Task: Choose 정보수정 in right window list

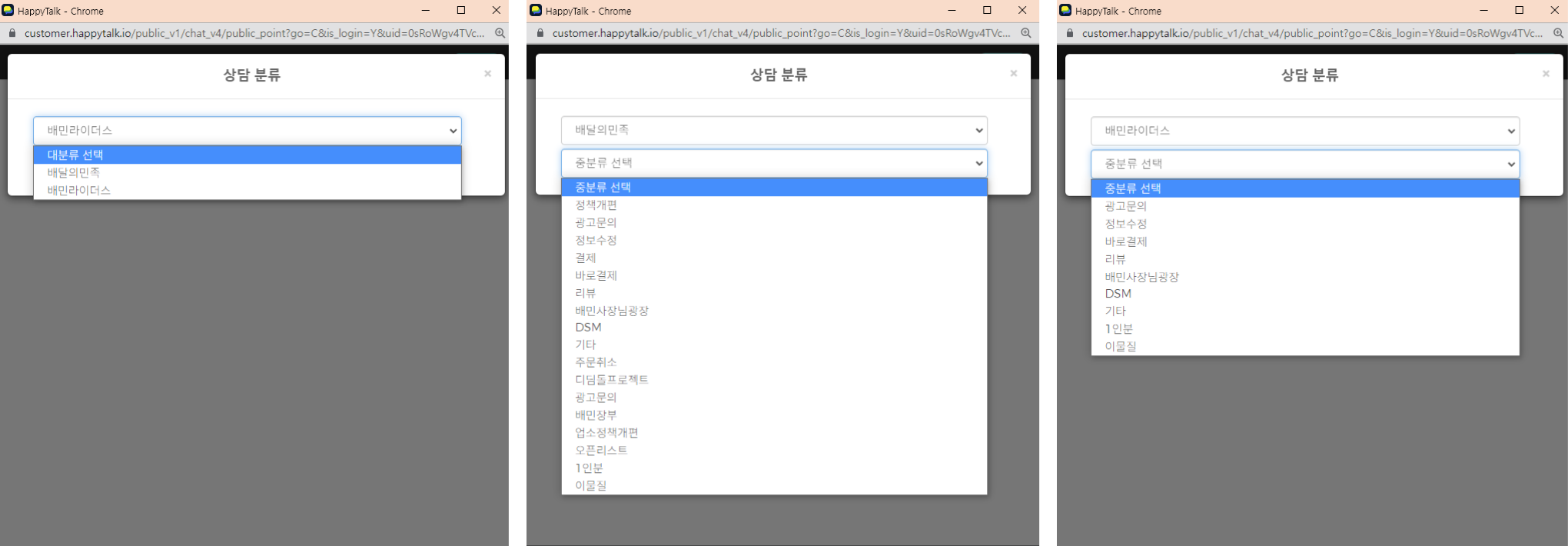Action: 1305,224
